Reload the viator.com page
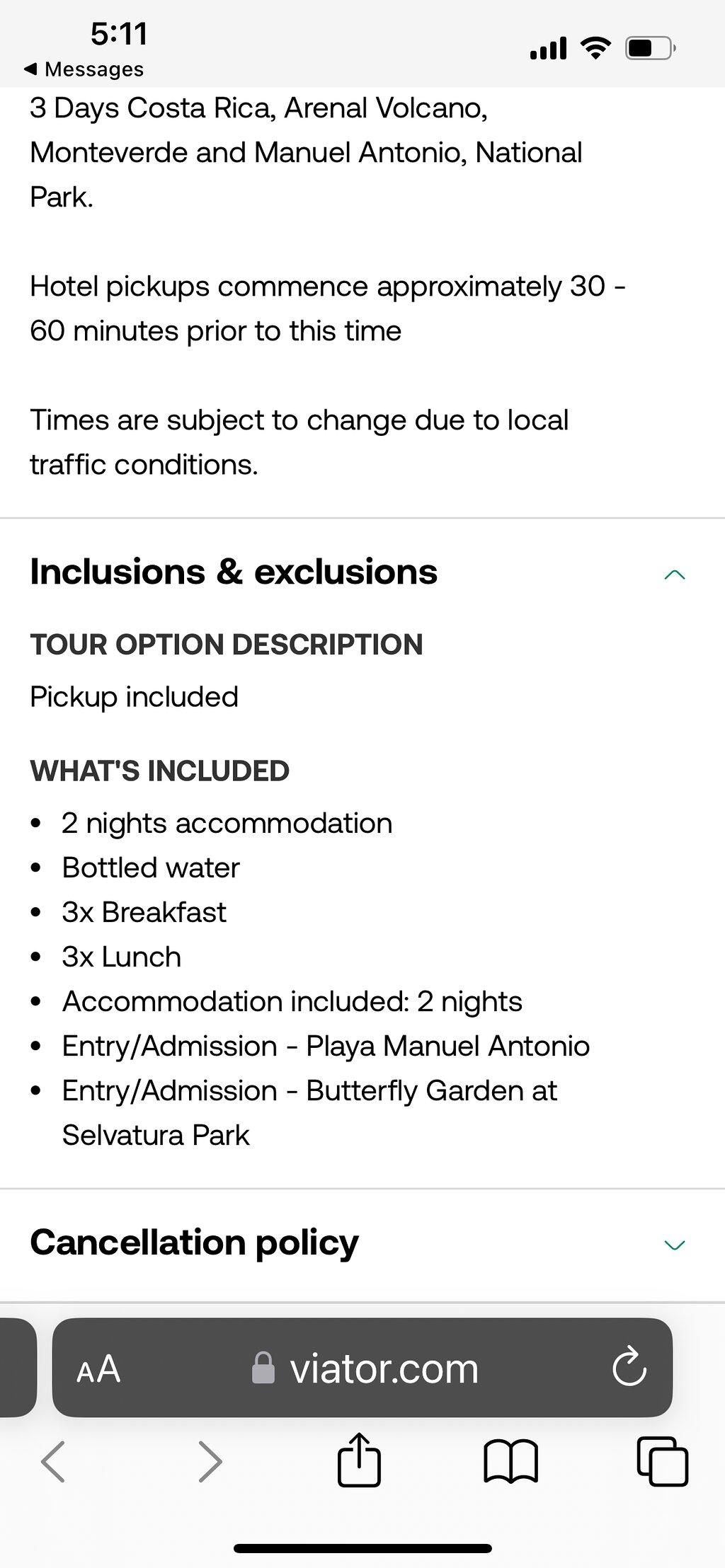This screenshot has height=1568, width=725. click(629, 1366)
